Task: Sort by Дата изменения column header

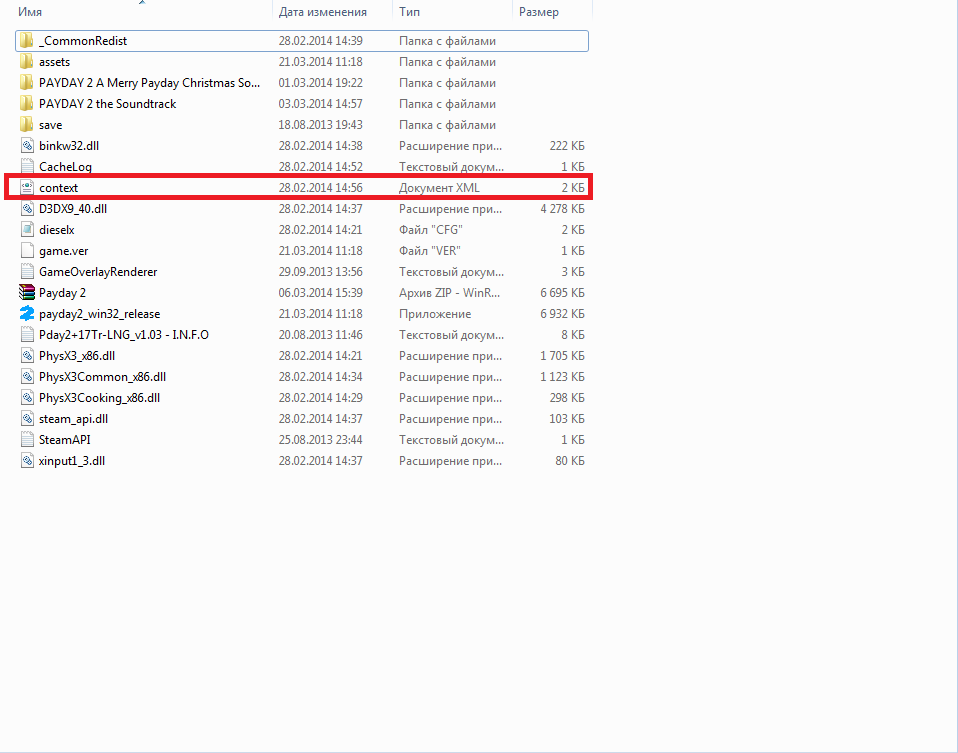Action: (x=322, y=12)
